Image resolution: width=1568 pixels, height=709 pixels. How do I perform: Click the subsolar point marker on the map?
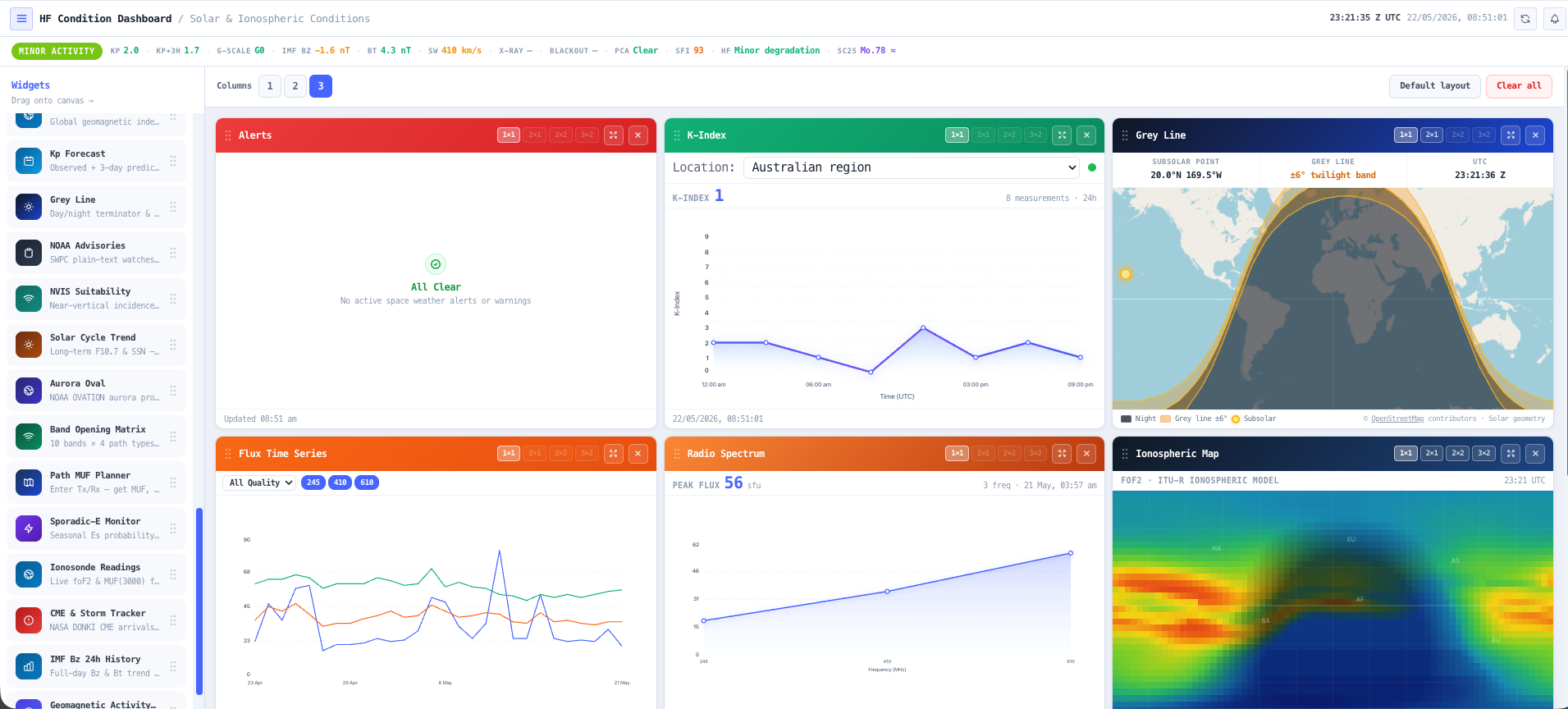pos(1126,274)
